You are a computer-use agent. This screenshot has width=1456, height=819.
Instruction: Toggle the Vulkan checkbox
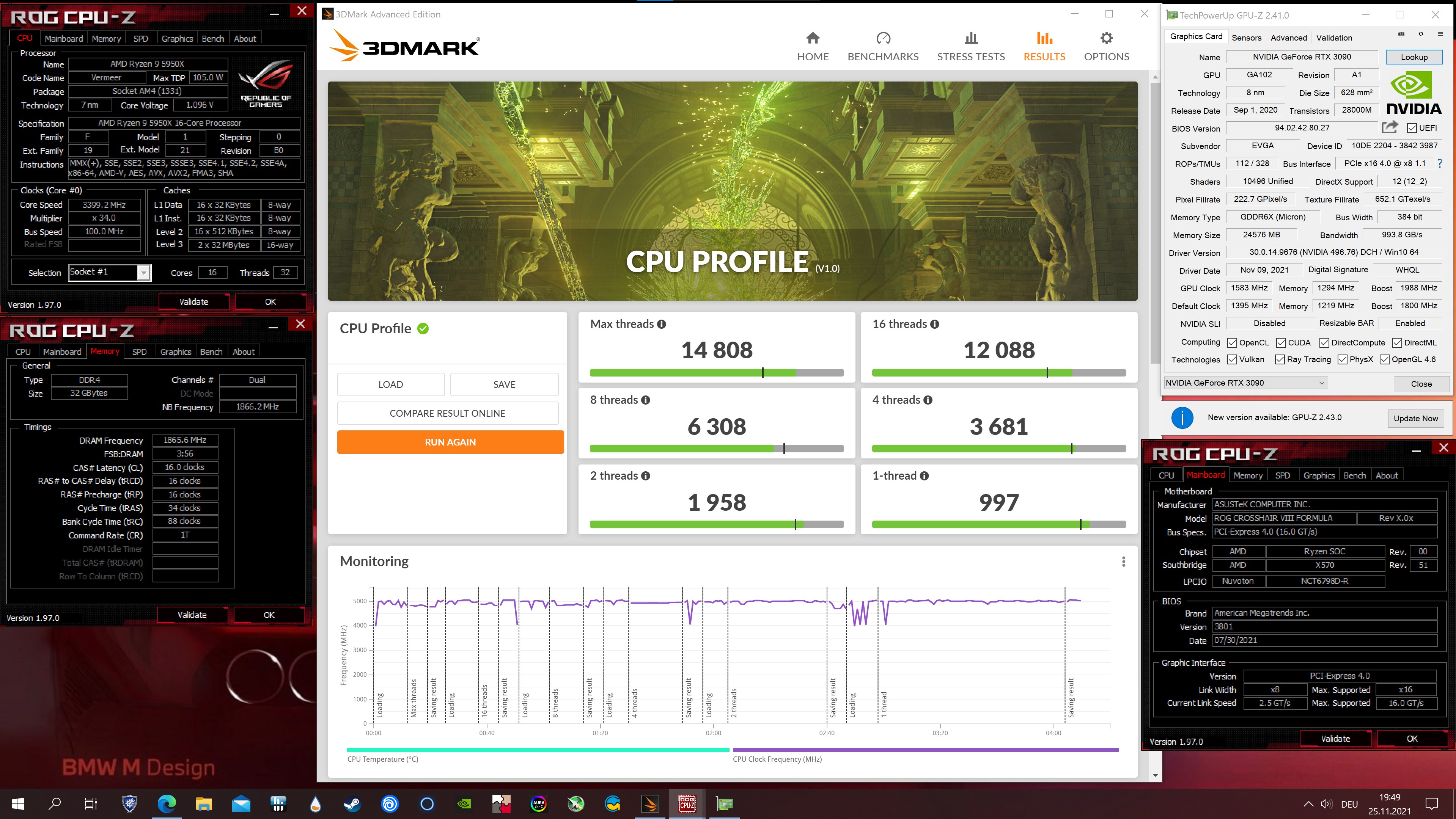pyautogui.click(x=1232, y=360)
